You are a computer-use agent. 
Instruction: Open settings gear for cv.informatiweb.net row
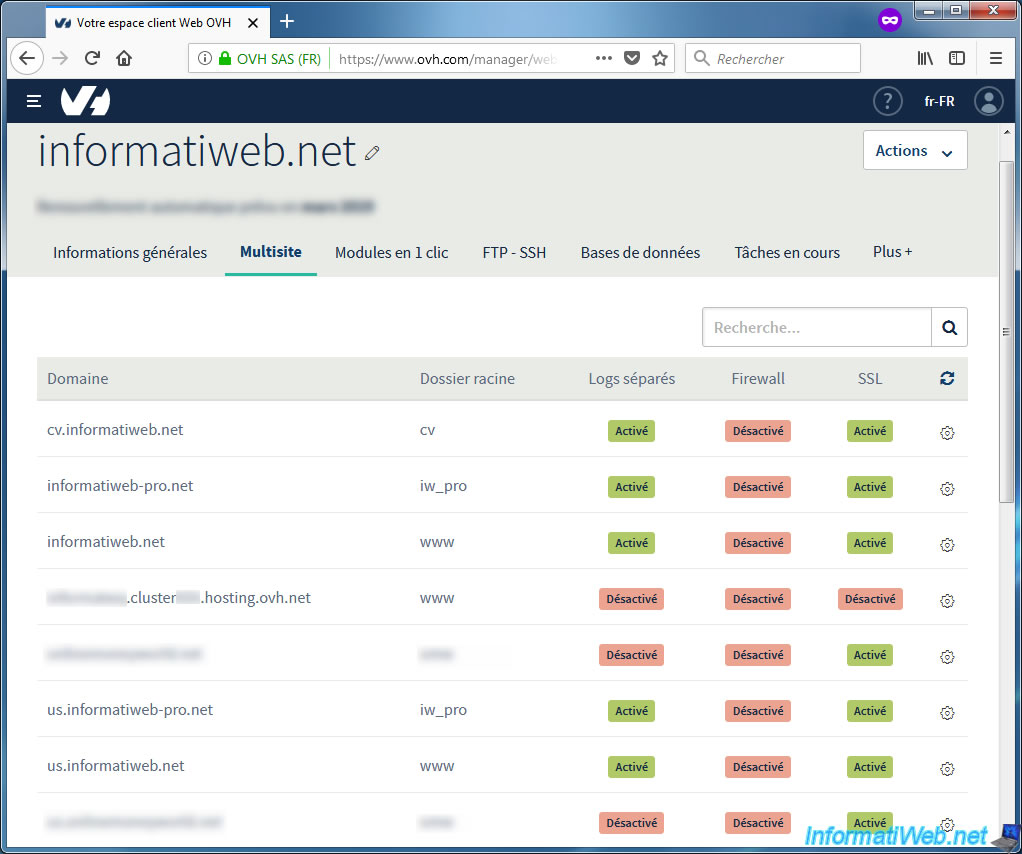pos(947,433)
